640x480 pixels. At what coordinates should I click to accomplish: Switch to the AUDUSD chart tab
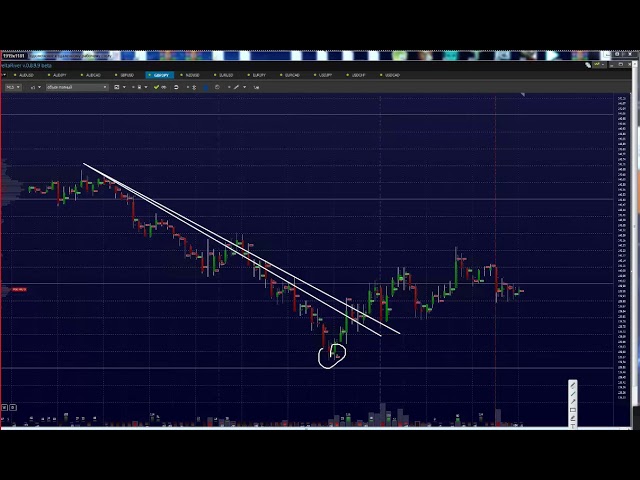coord(27,75)
